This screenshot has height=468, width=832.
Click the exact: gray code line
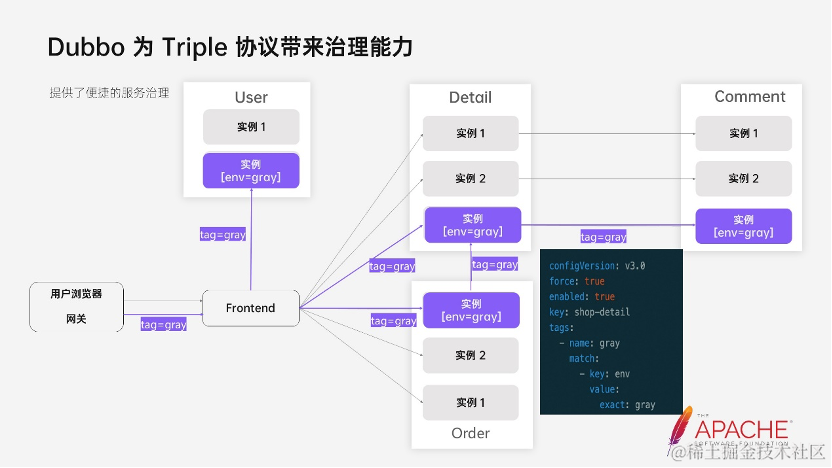point(628,405)
